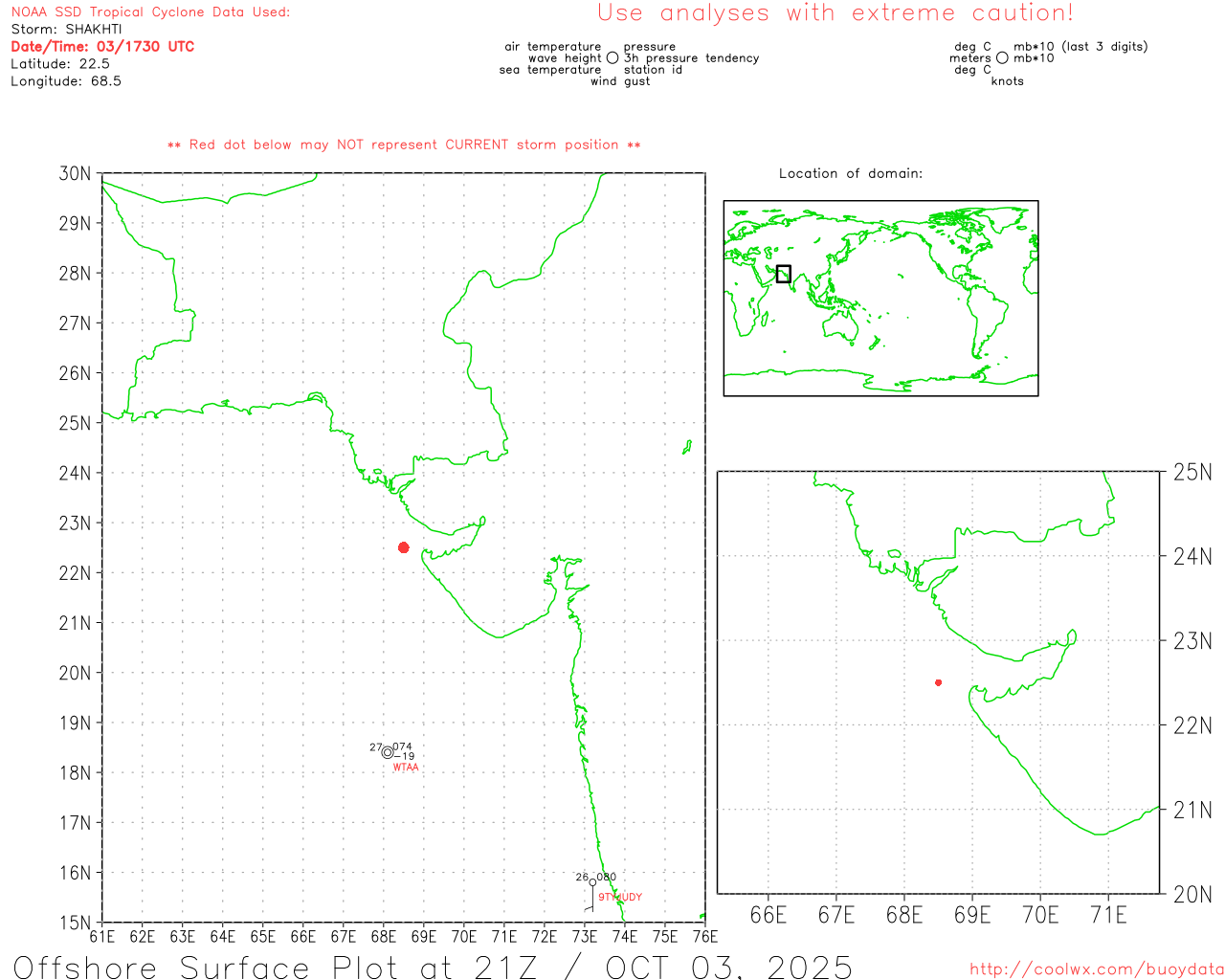1225x980 pixels.
Task: Click the 28N latitude axis label
Action: 76,274
